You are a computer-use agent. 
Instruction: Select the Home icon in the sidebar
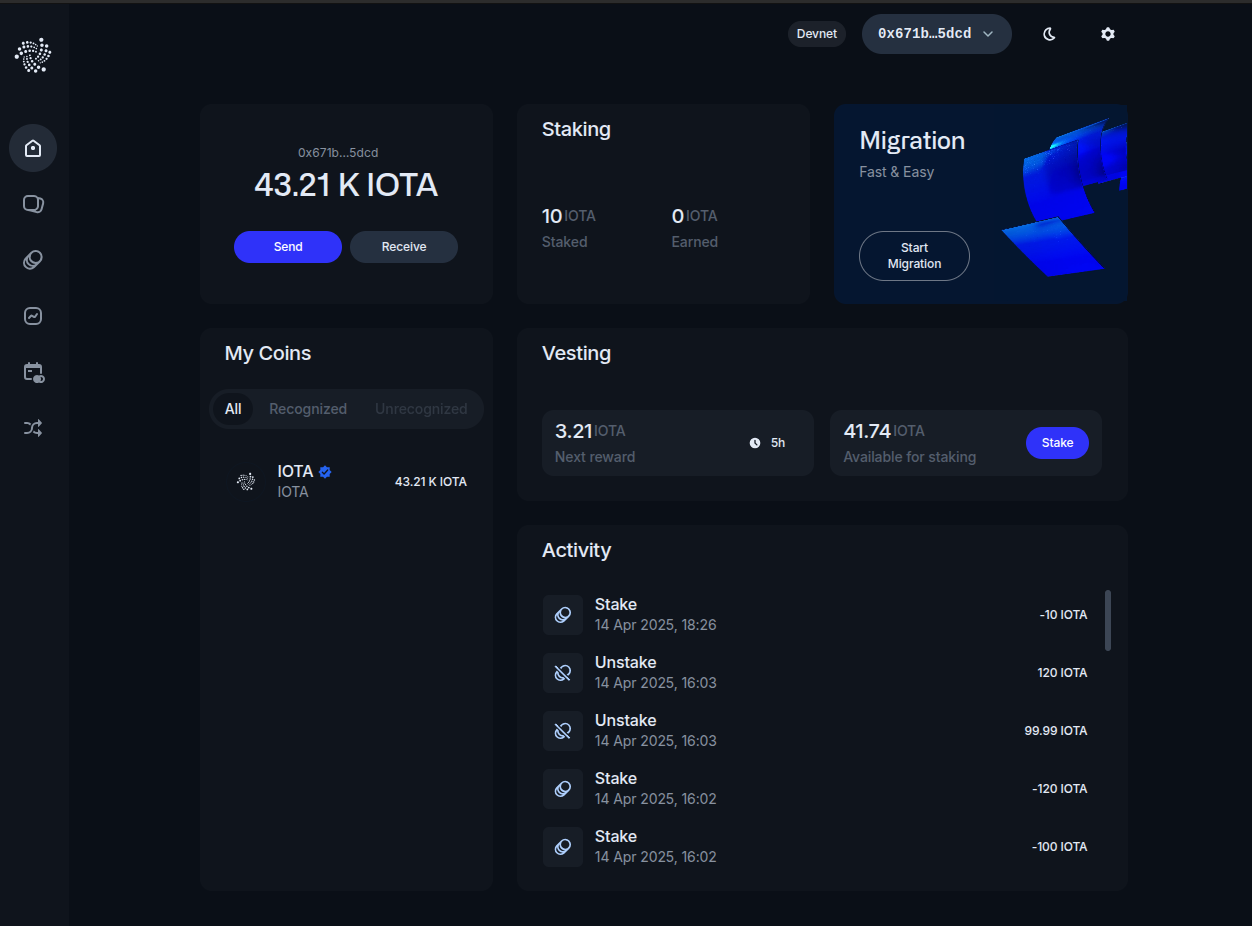[x=33, y=147]
